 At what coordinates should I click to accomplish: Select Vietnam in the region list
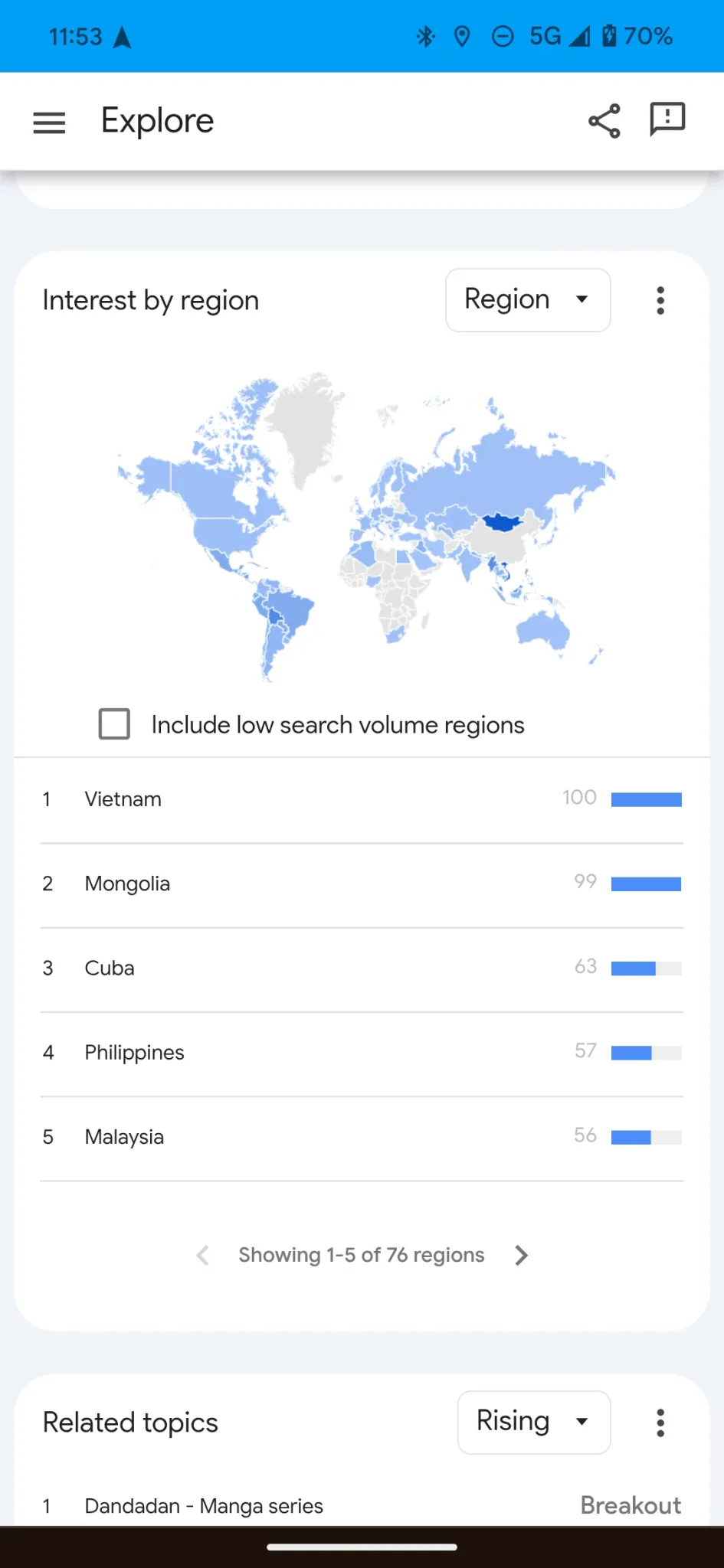click(x=362, y=800)
